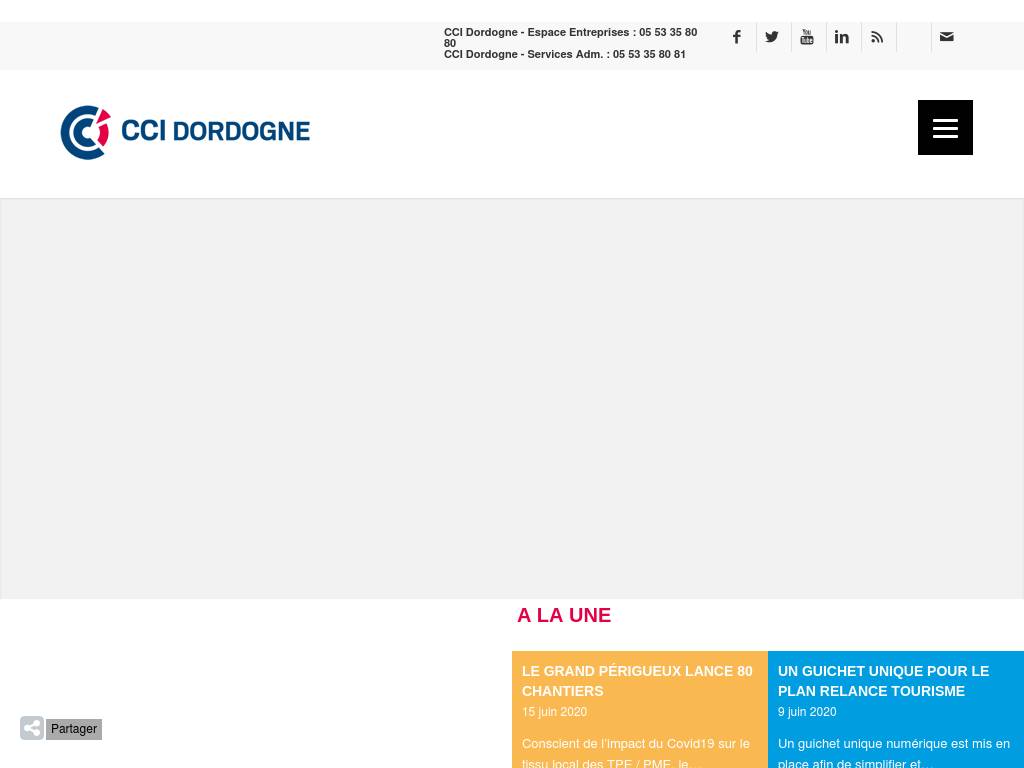
Task: Visit the YouTube channel icon
Action: [x=807, y=37]
